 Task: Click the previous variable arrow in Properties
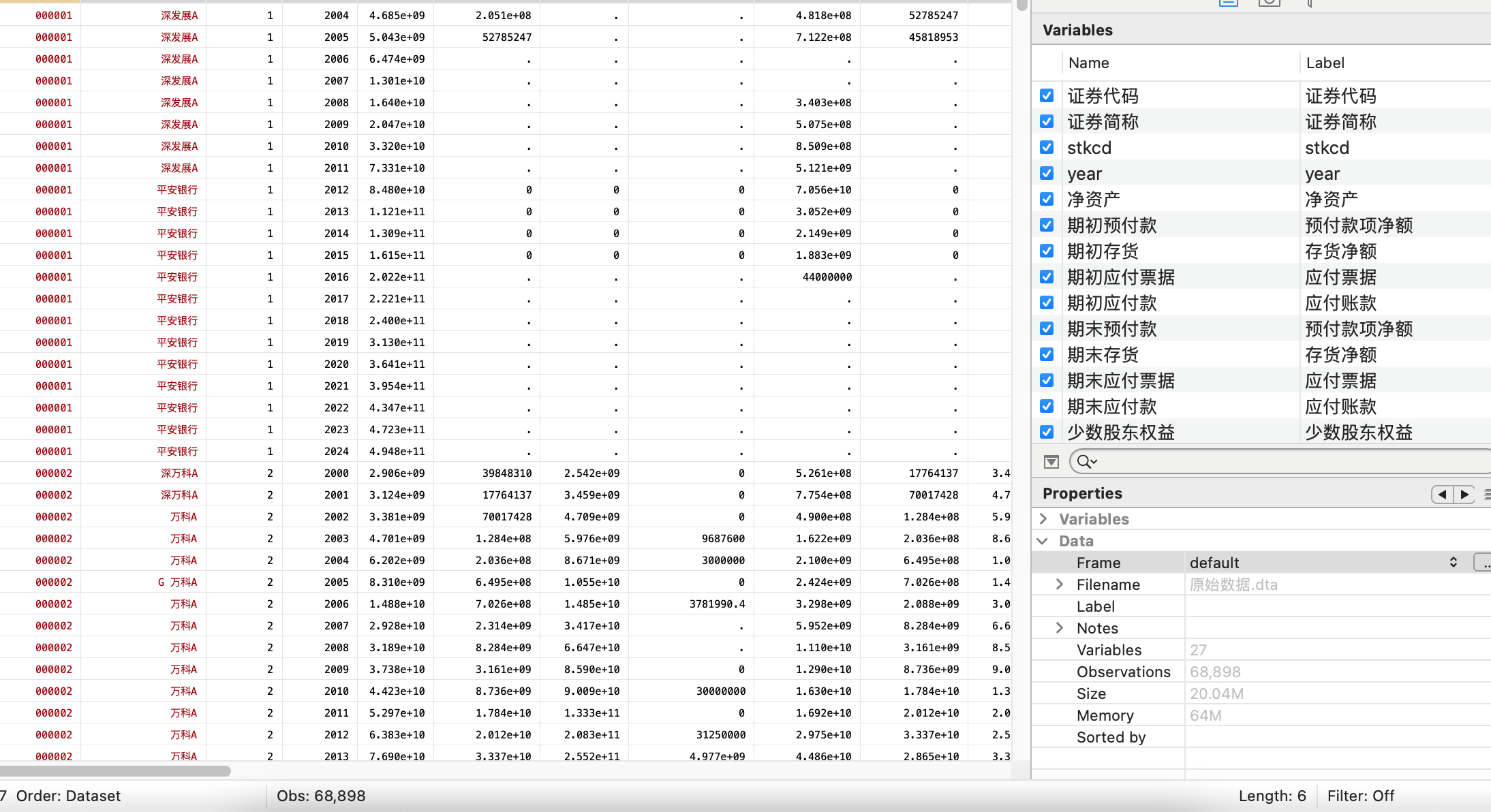pyautogui.click(x=1442, y=494)
